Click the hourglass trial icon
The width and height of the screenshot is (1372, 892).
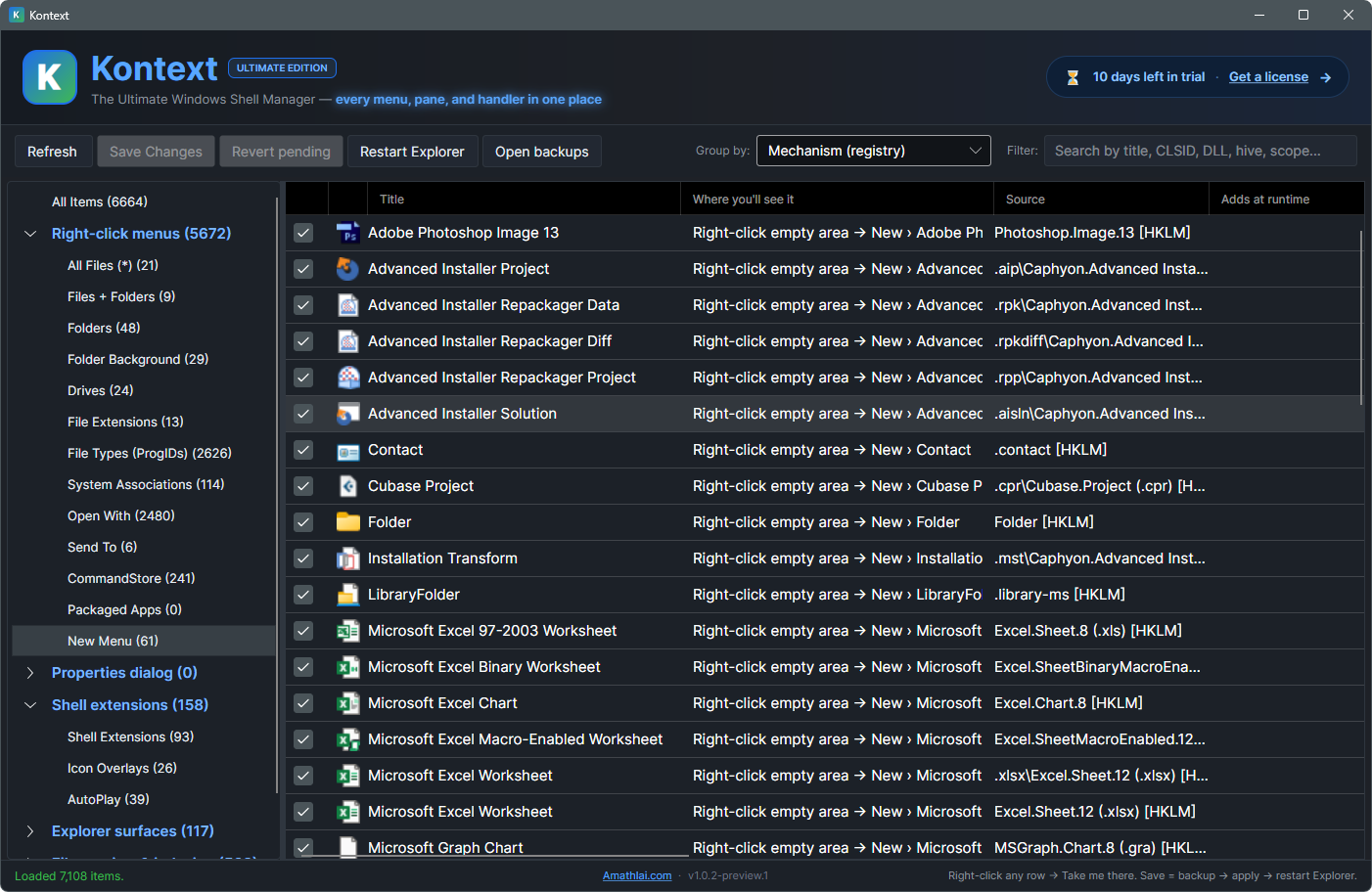pos(1073,77)
